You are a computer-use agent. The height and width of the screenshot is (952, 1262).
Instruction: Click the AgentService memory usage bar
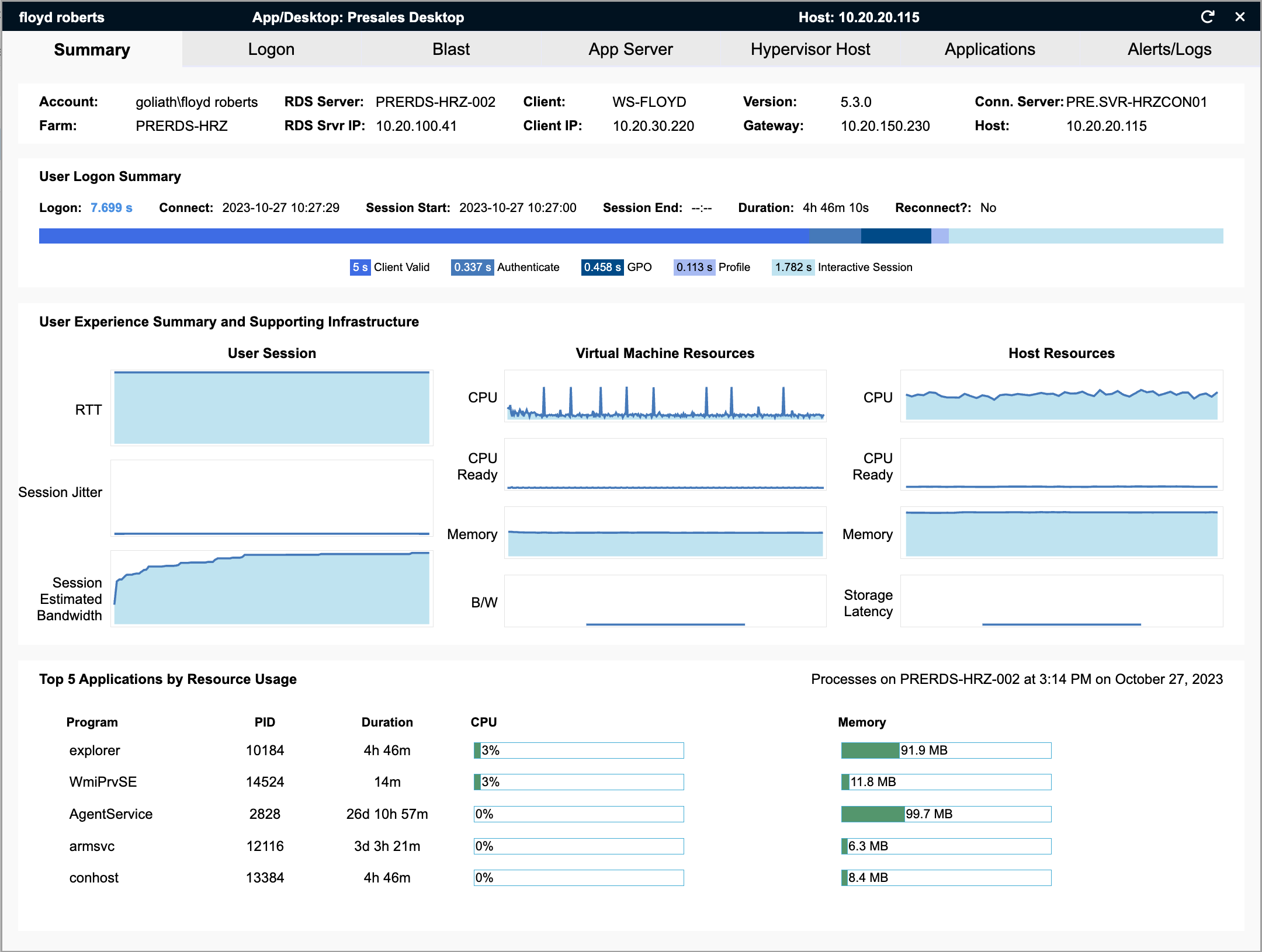(x=945, y=814)
